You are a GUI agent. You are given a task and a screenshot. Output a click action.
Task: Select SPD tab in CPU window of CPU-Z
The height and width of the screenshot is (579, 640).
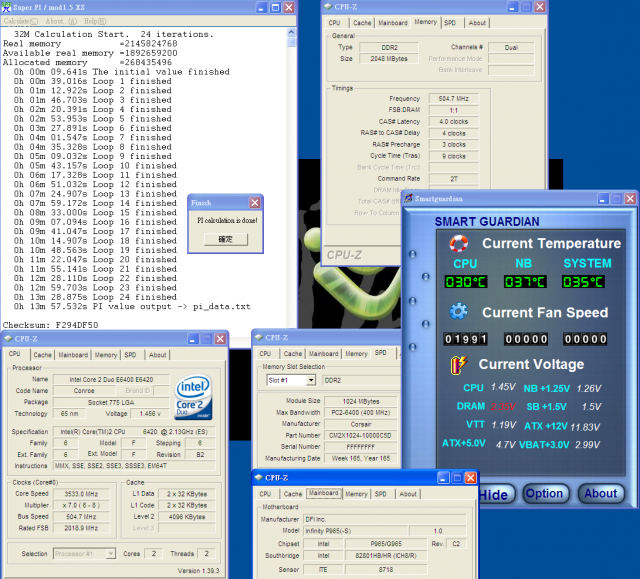pyautogui.click(x=130, y=355)
